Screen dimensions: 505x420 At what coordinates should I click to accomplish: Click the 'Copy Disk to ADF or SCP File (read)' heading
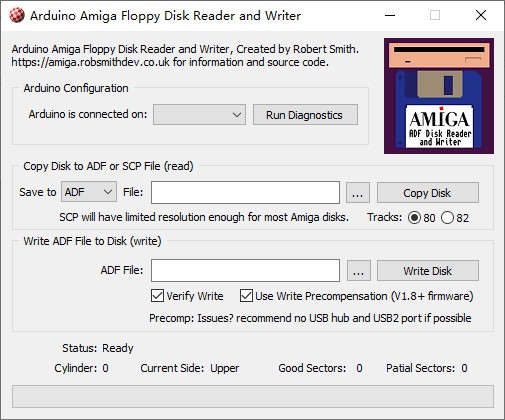pos(108,166)
